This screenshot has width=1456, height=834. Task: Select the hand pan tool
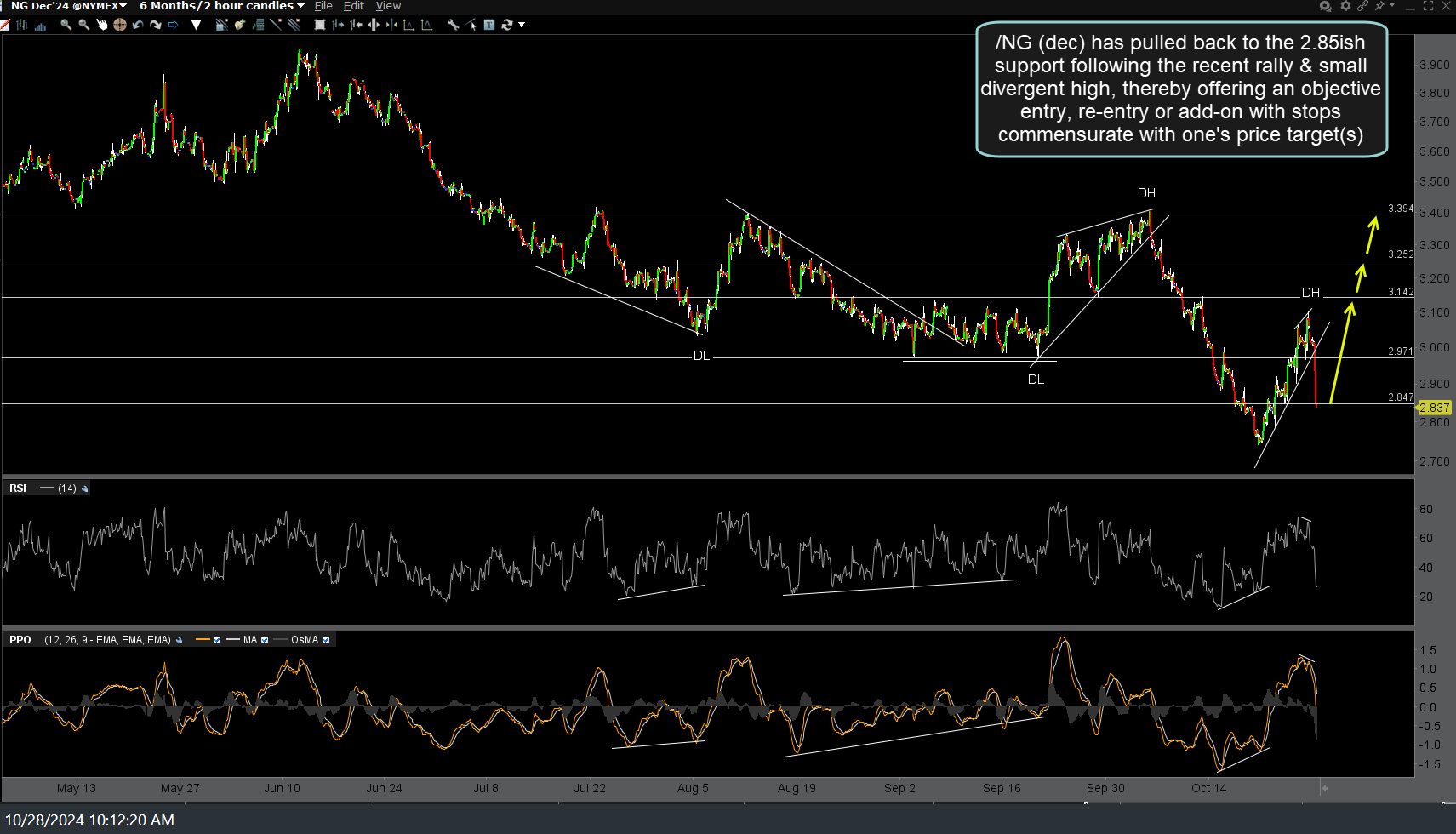tap(102, 25)
